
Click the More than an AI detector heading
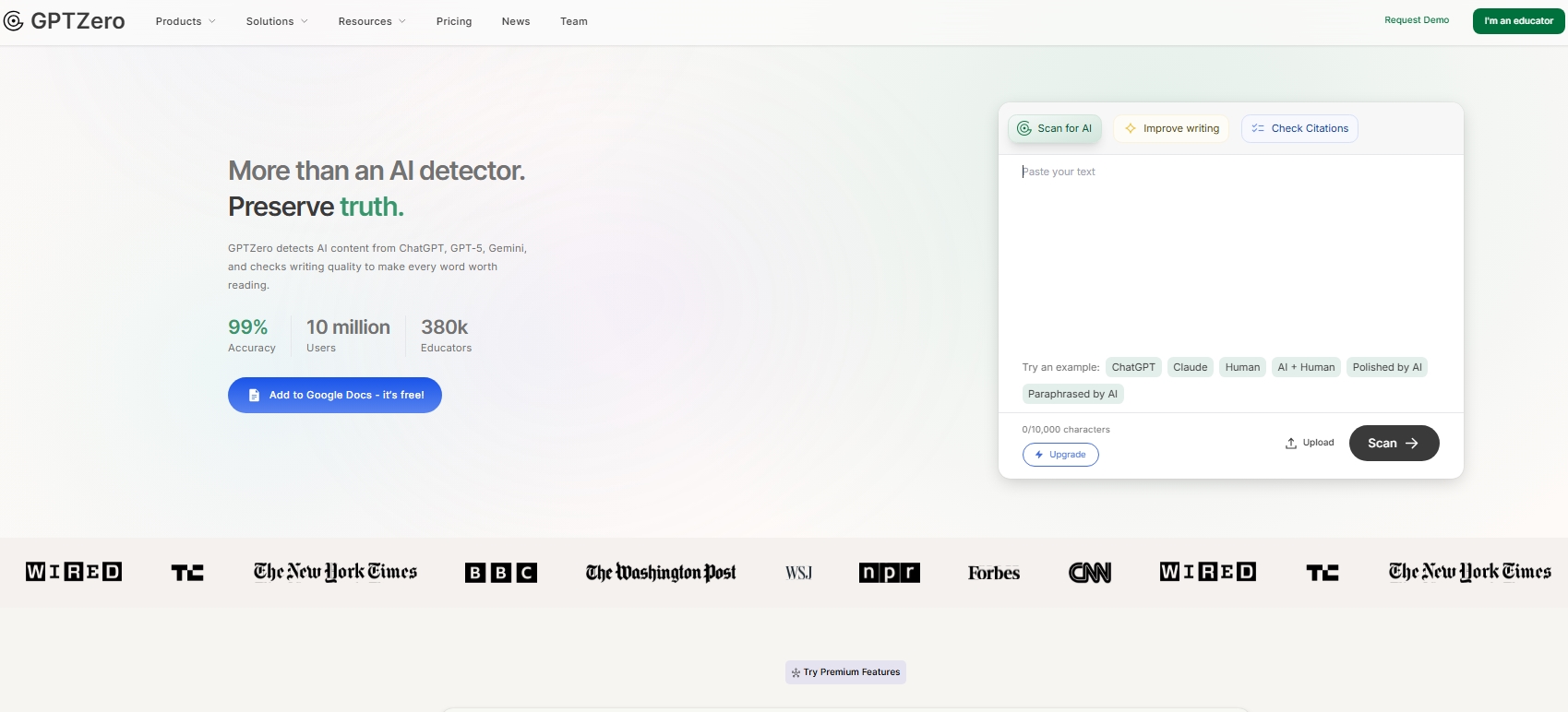tap(377, 171)
